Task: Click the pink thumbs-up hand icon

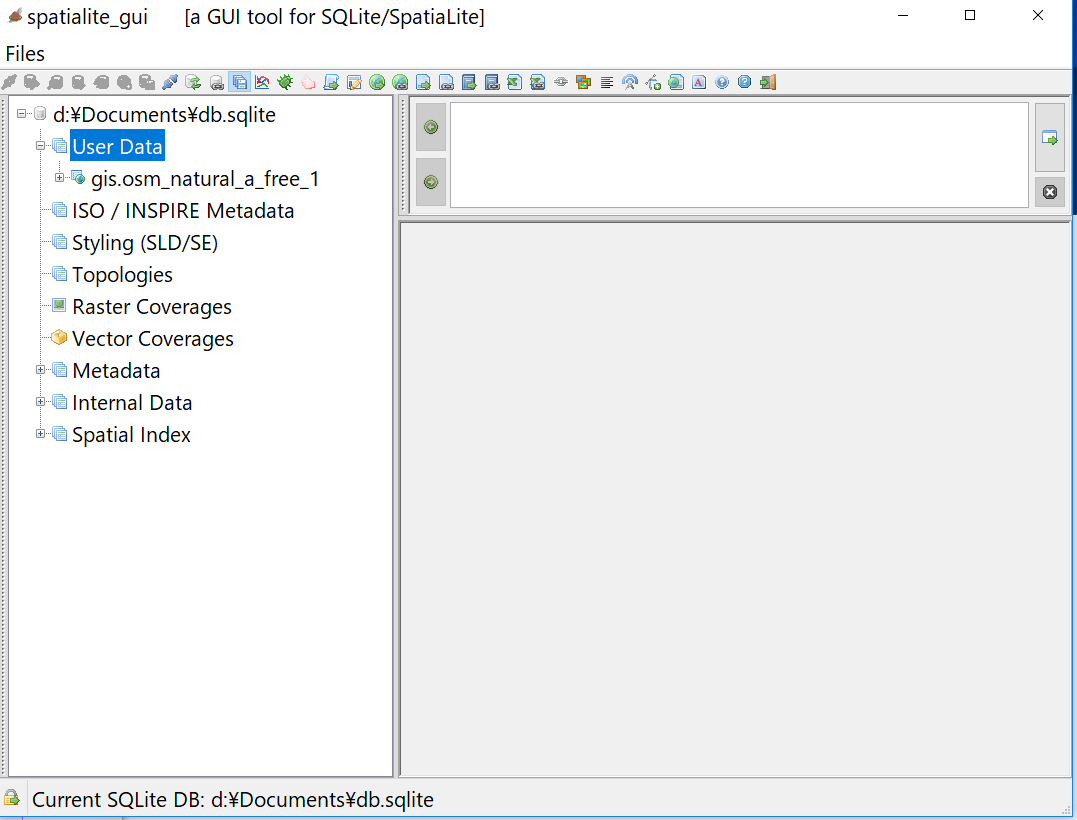Action: (308, 82)
